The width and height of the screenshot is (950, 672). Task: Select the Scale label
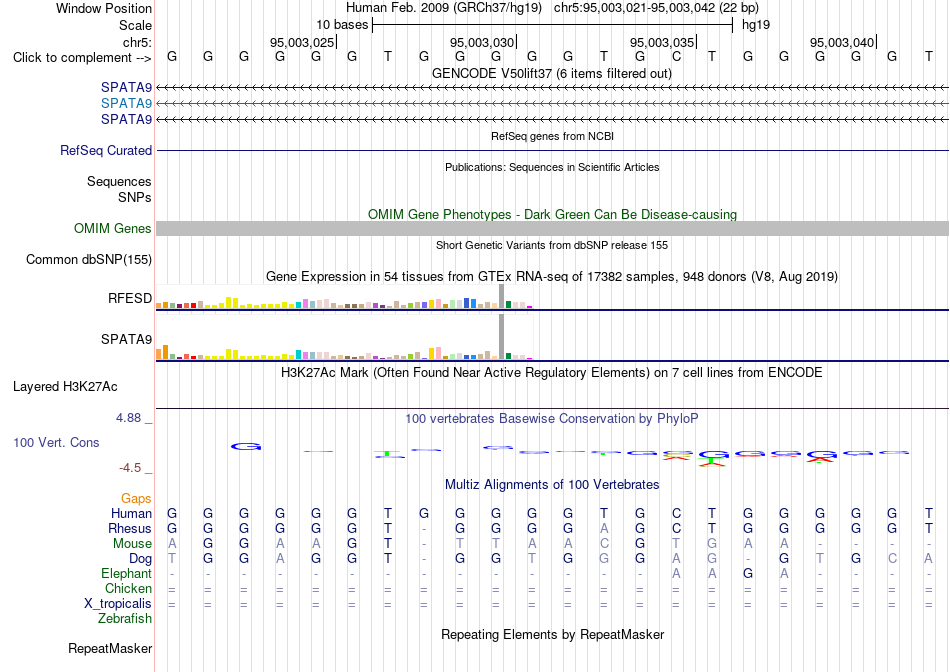tap(135, 25)
